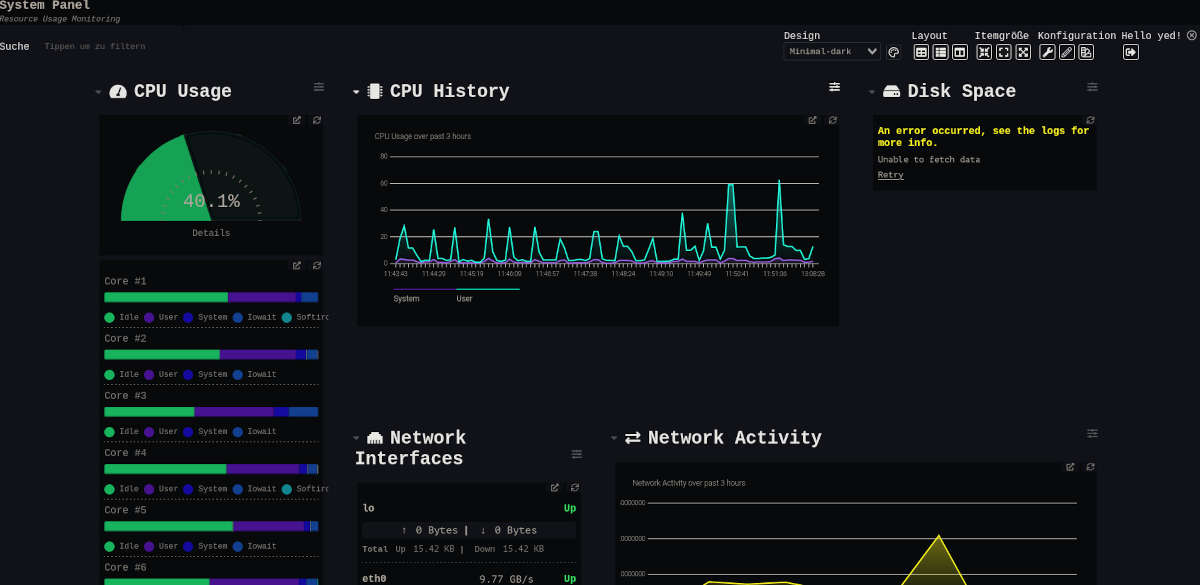The image size is (1200, 585).
Task: Click the Resource Usage Monitoring subtitle
Action: click(60, 19)
